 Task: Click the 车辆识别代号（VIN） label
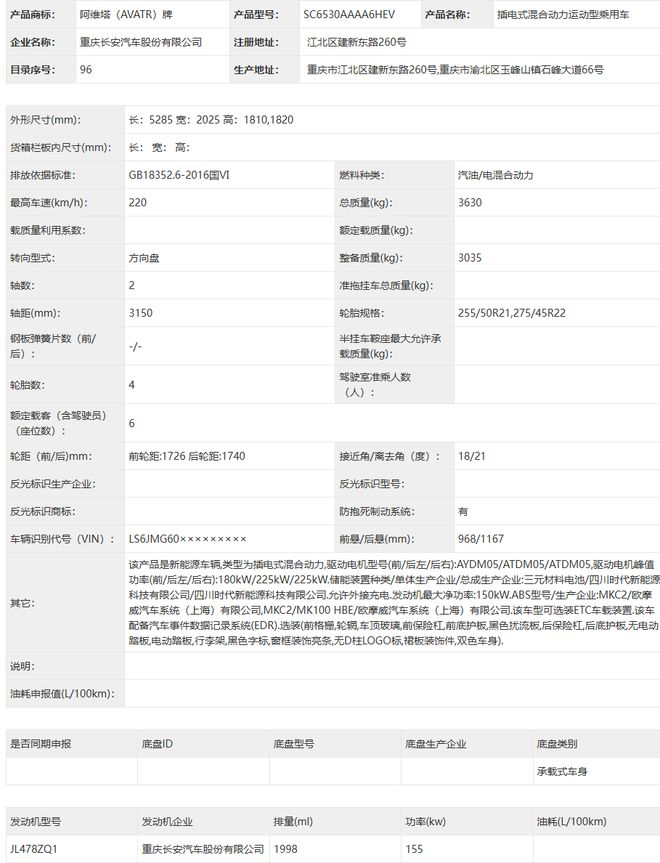point(62,539)
